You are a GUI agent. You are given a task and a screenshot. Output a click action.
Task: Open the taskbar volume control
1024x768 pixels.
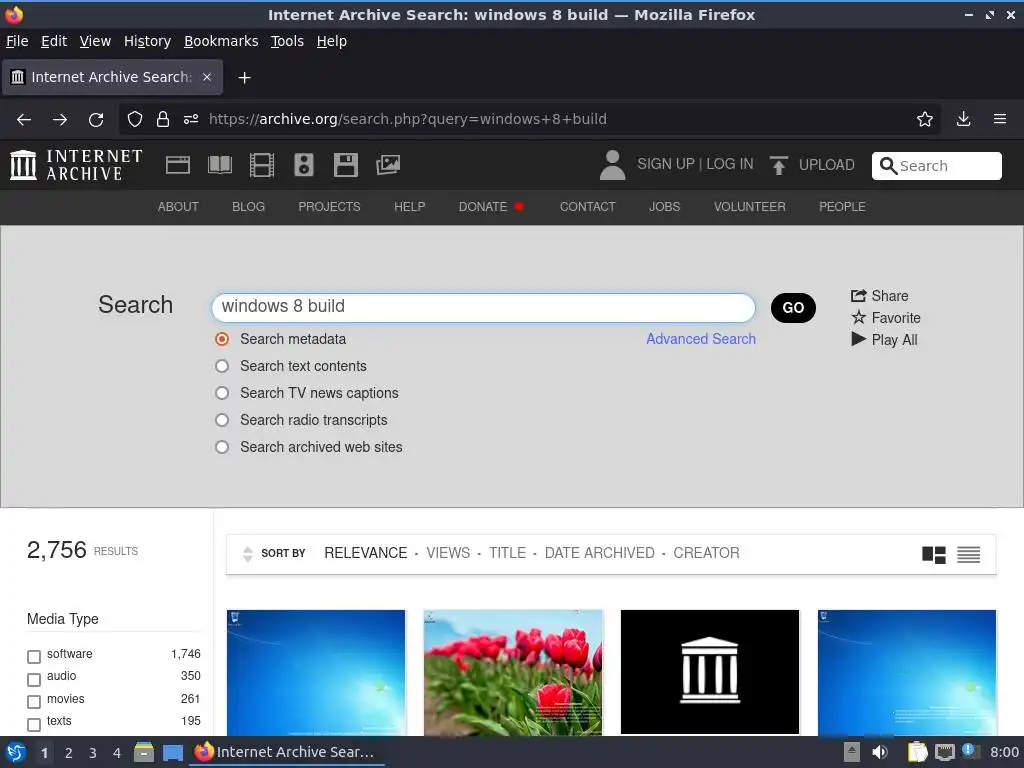click(x=880, y=752)
